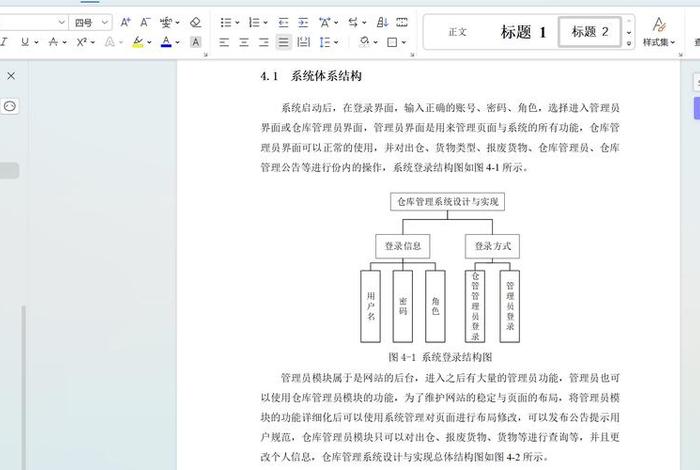Viewport: 700px width, 470px height.
Task: Apply the yellow highlight color
Action: click(138, 42)
